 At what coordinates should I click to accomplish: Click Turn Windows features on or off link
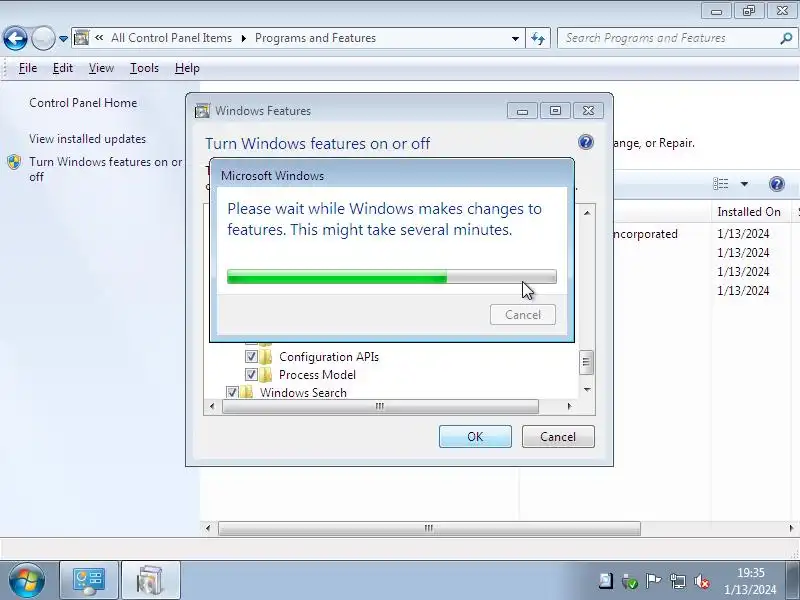[106, 169]
